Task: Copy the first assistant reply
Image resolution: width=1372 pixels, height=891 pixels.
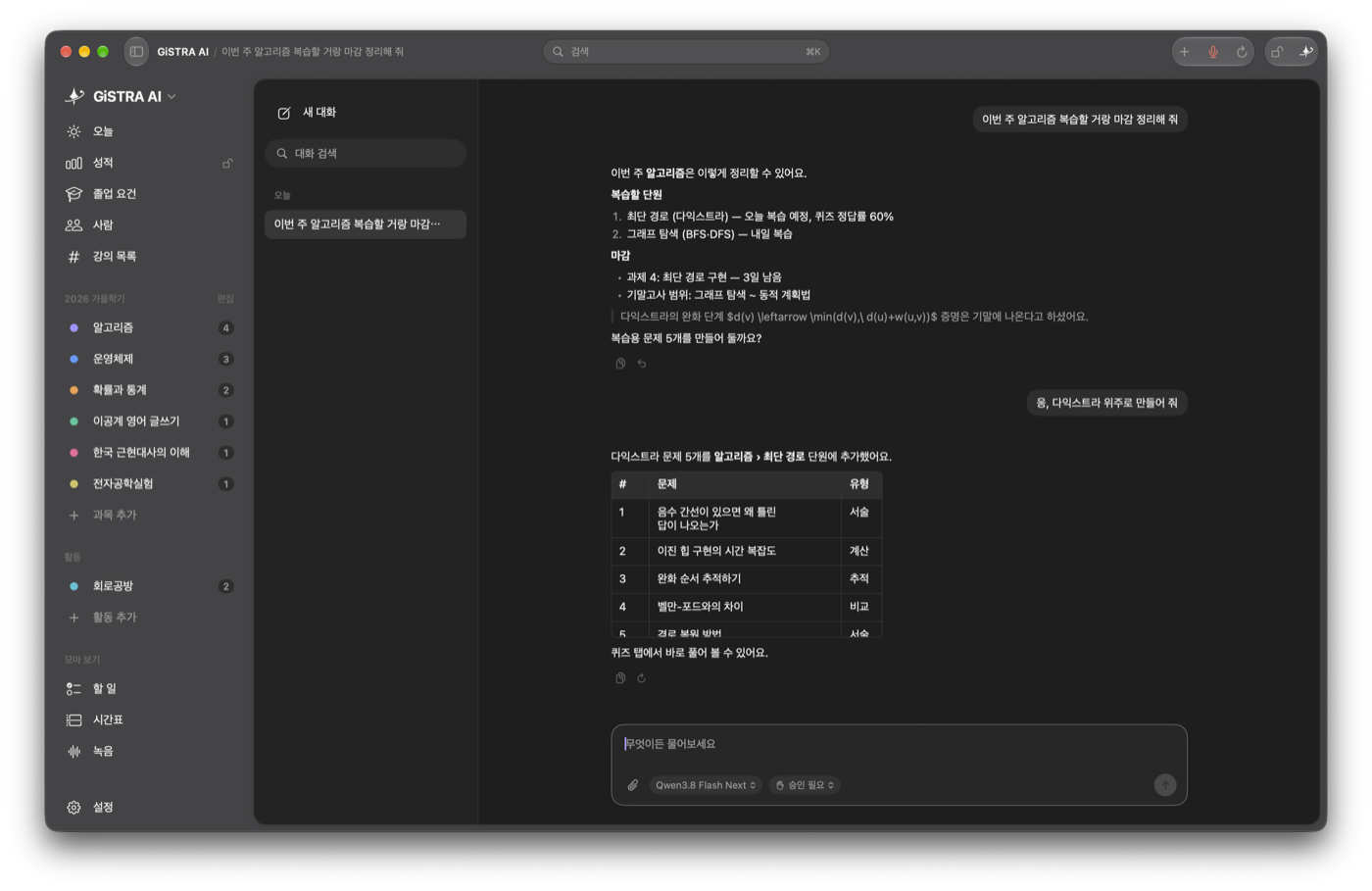Action: tap(620, 364)
